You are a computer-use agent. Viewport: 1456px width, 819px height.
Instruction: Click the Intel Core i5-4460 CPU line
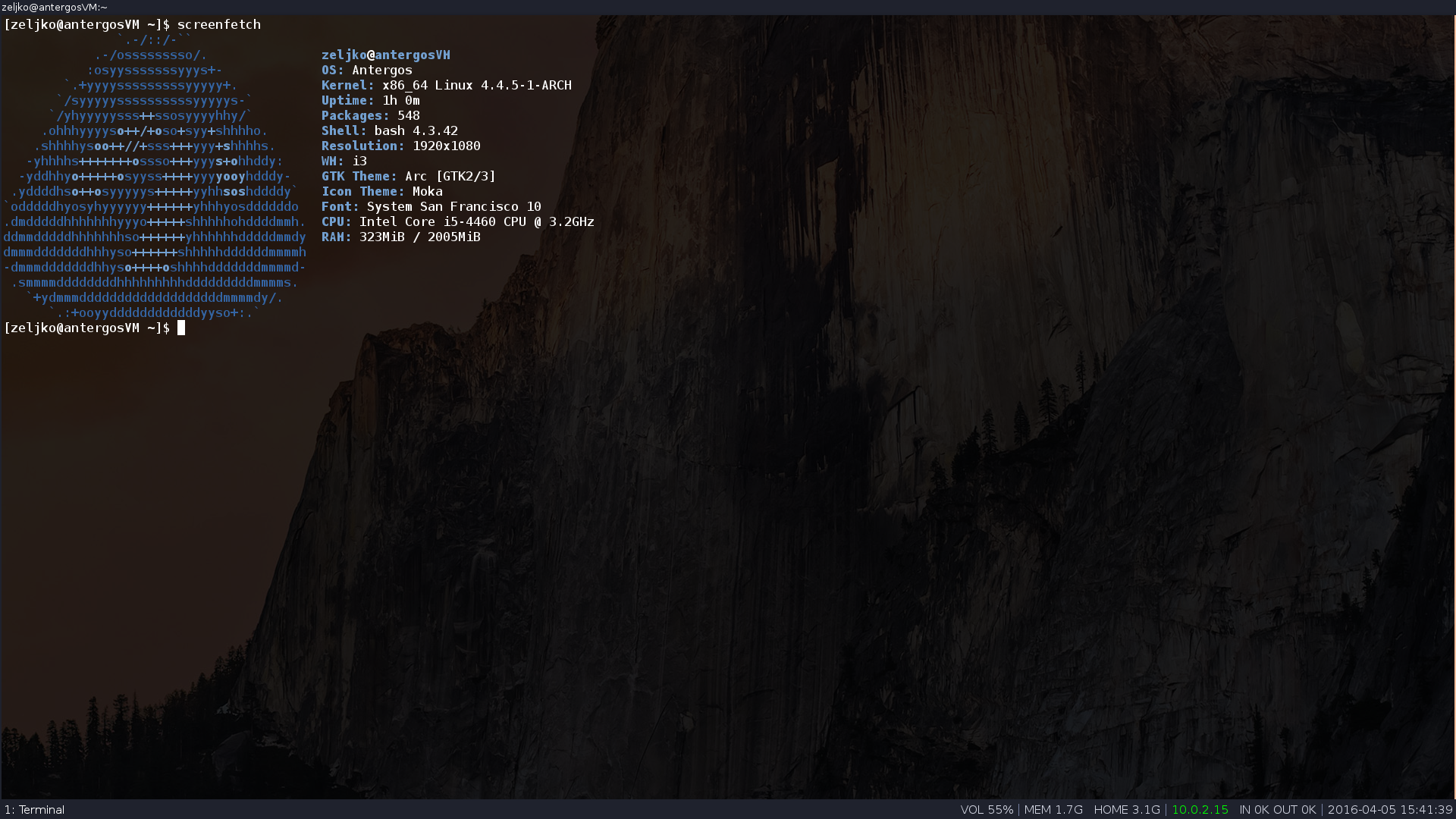tap(457, 221)
